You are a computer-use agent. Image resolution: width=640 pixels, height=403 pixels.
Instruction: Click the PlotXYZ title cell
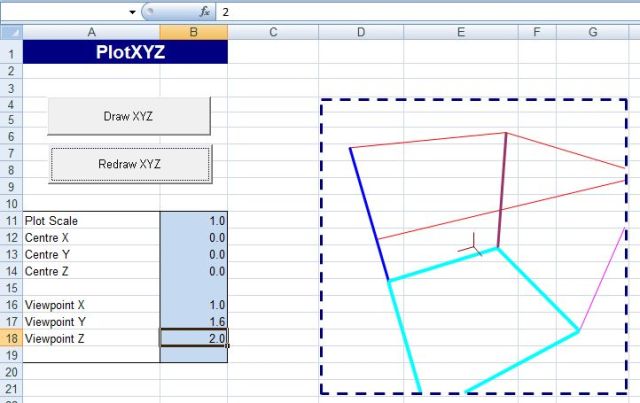click(125, 52)
